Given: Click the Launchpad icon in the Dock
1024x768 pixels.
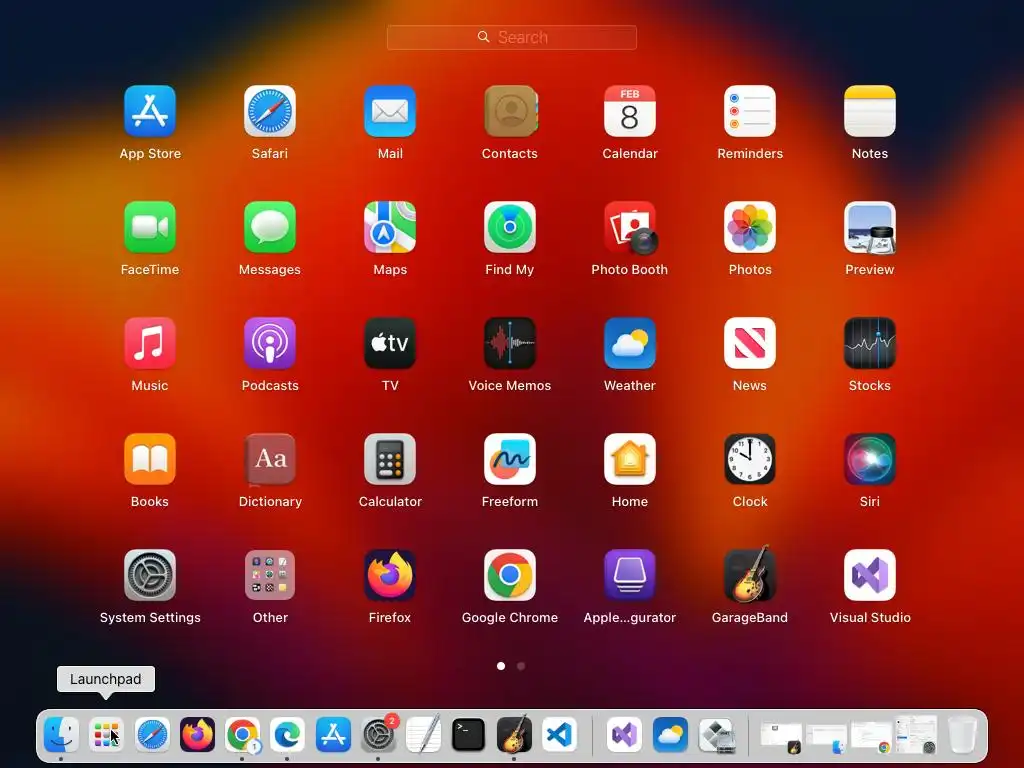Looking at the screenshot, I should click(x=106, y=734).
